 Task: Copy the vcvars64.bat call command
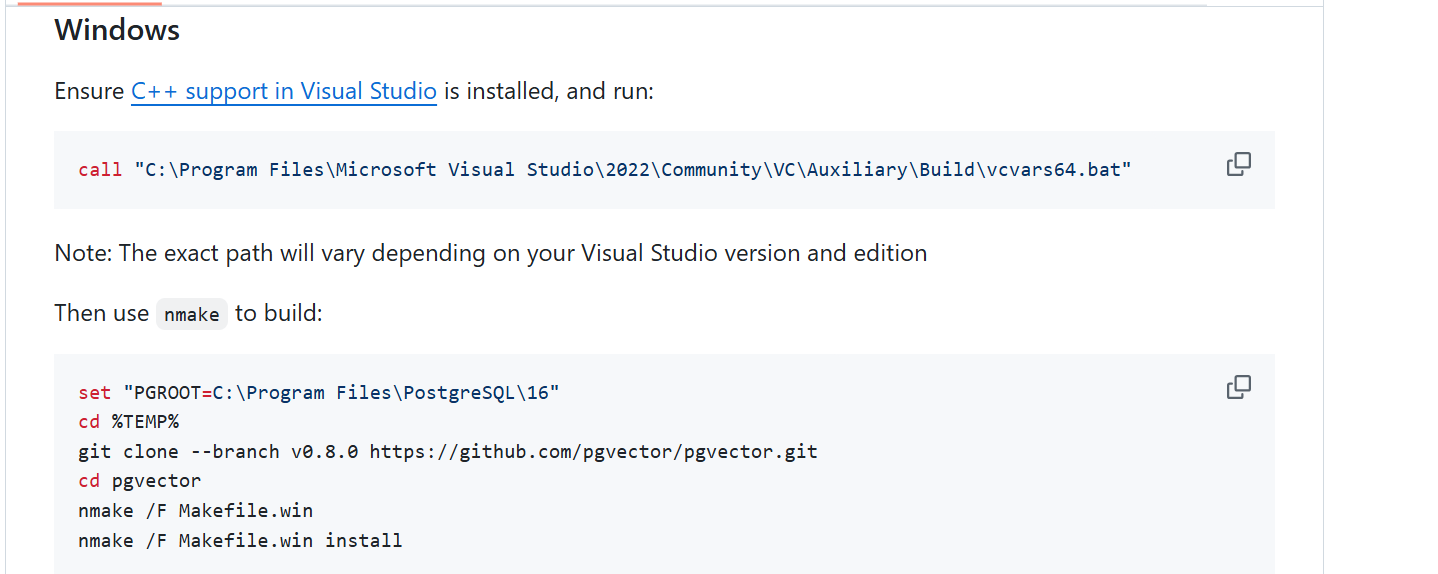point(1238,164)
